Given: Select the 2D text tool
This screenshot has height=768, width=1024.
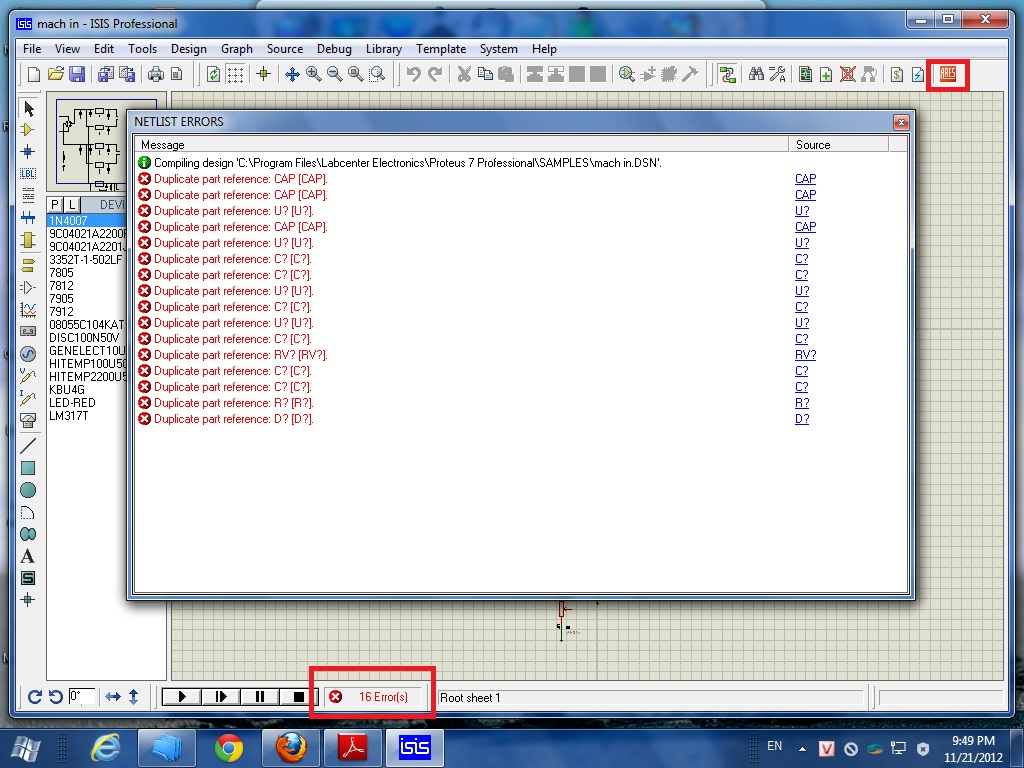Looking at the screenshot, I should coord(28,556).
